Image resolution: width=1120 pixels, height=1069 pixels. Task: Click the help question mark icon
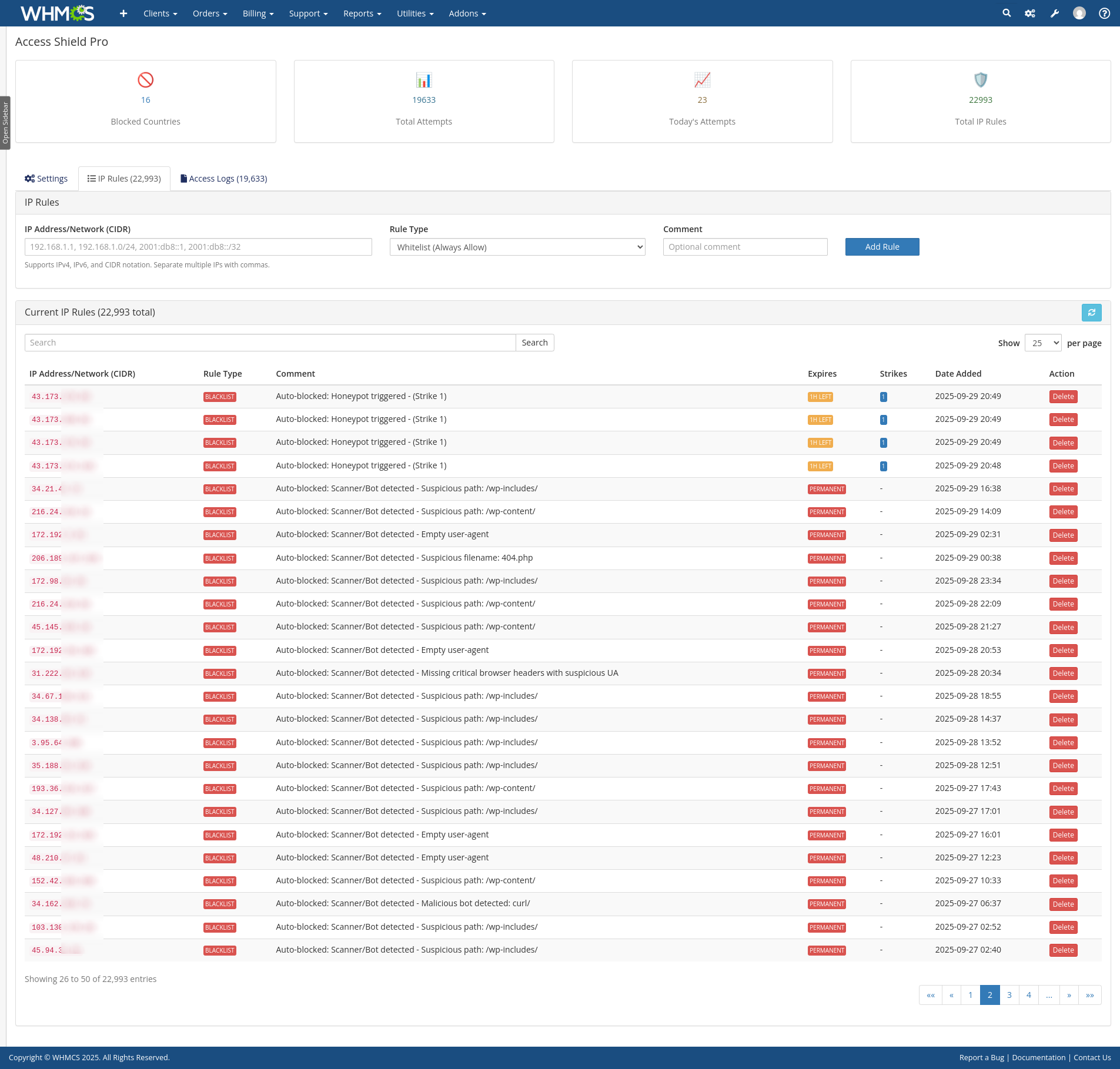(1104, 13)
